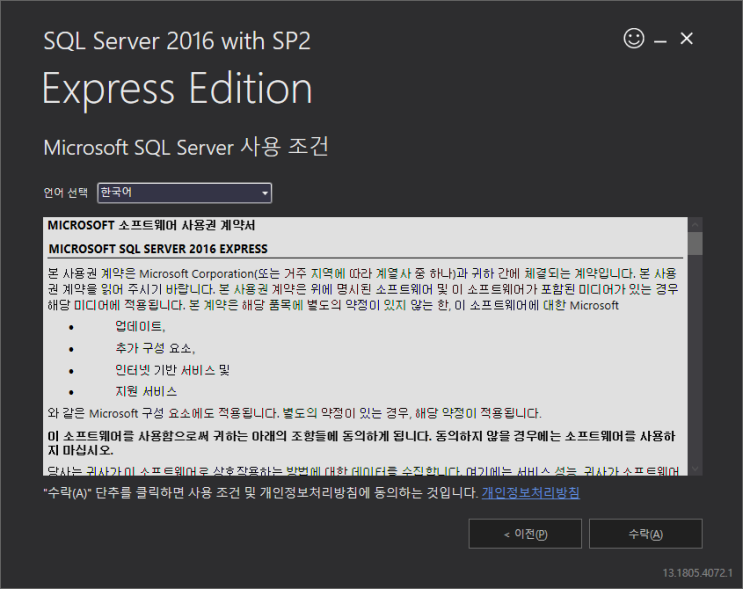Close the SQL Server installer window
This screenshot has width=743, height=589.
coord(686,38)
